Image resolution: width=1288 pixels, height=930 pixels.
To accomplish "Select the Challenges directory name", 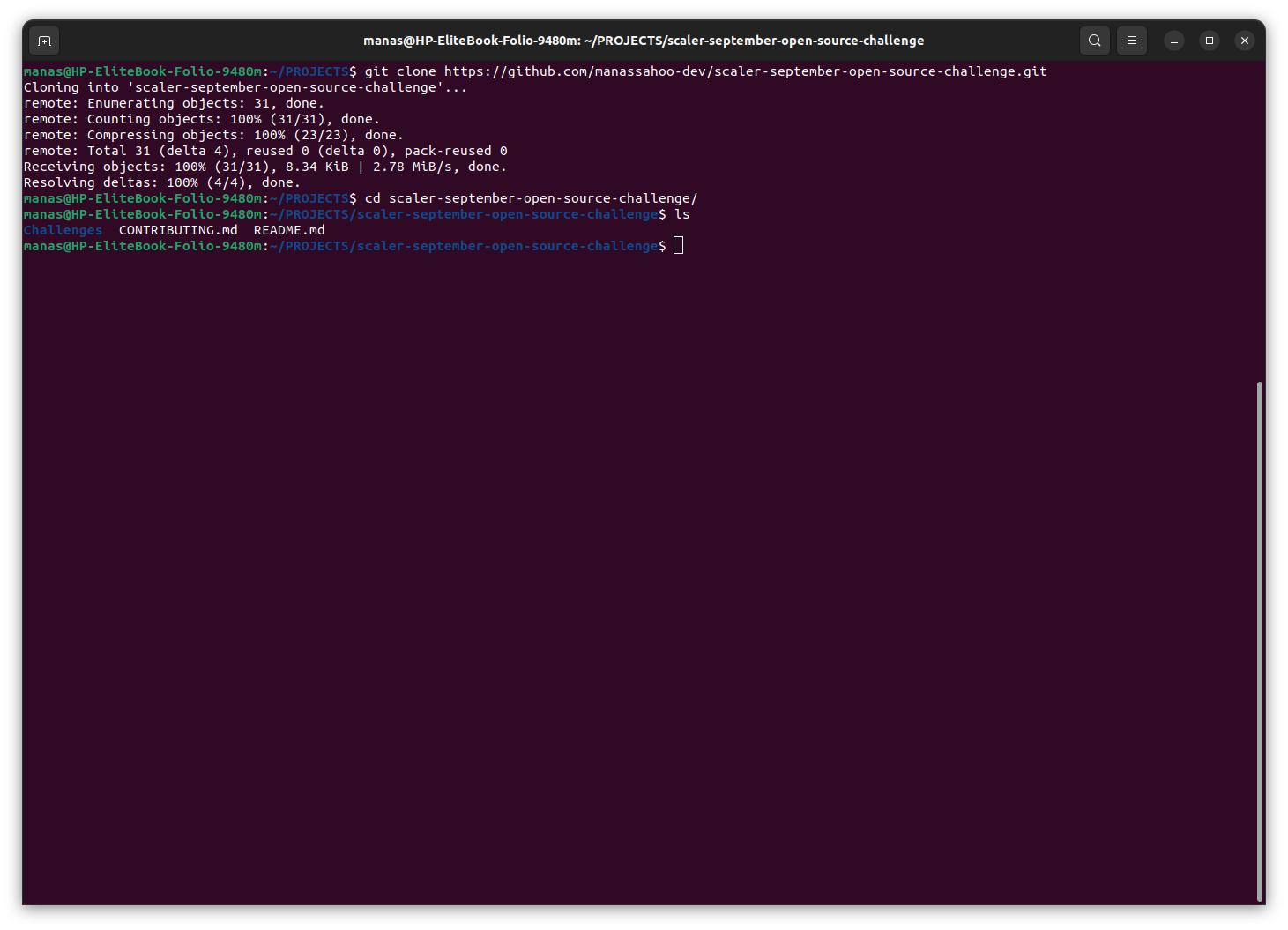I will (62, 229).
